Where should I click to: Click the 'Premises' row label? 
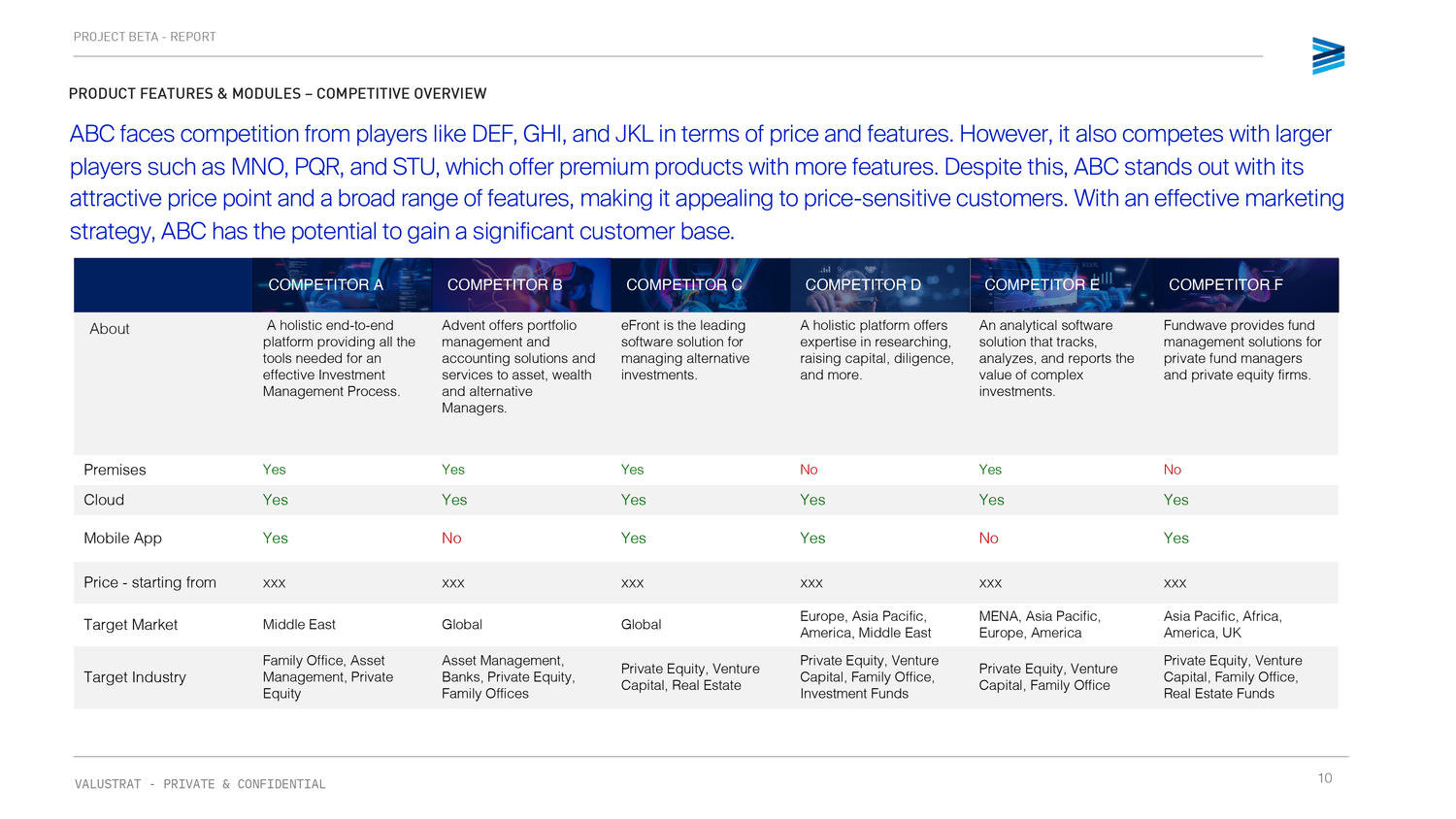[x=115, y=470]
